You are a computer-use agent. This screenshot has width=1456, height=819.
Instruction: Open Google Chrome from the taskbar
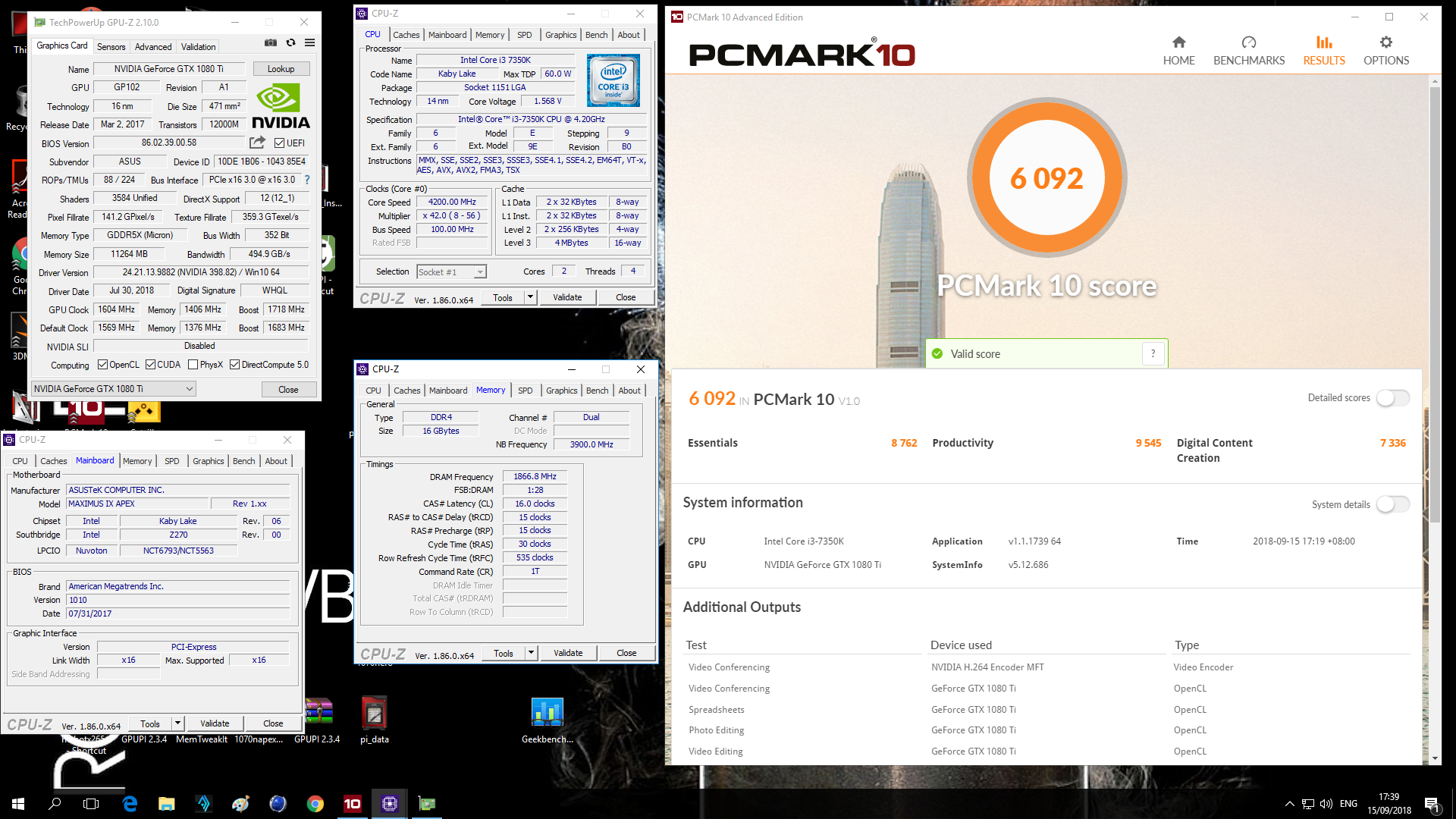pos(315,804)
